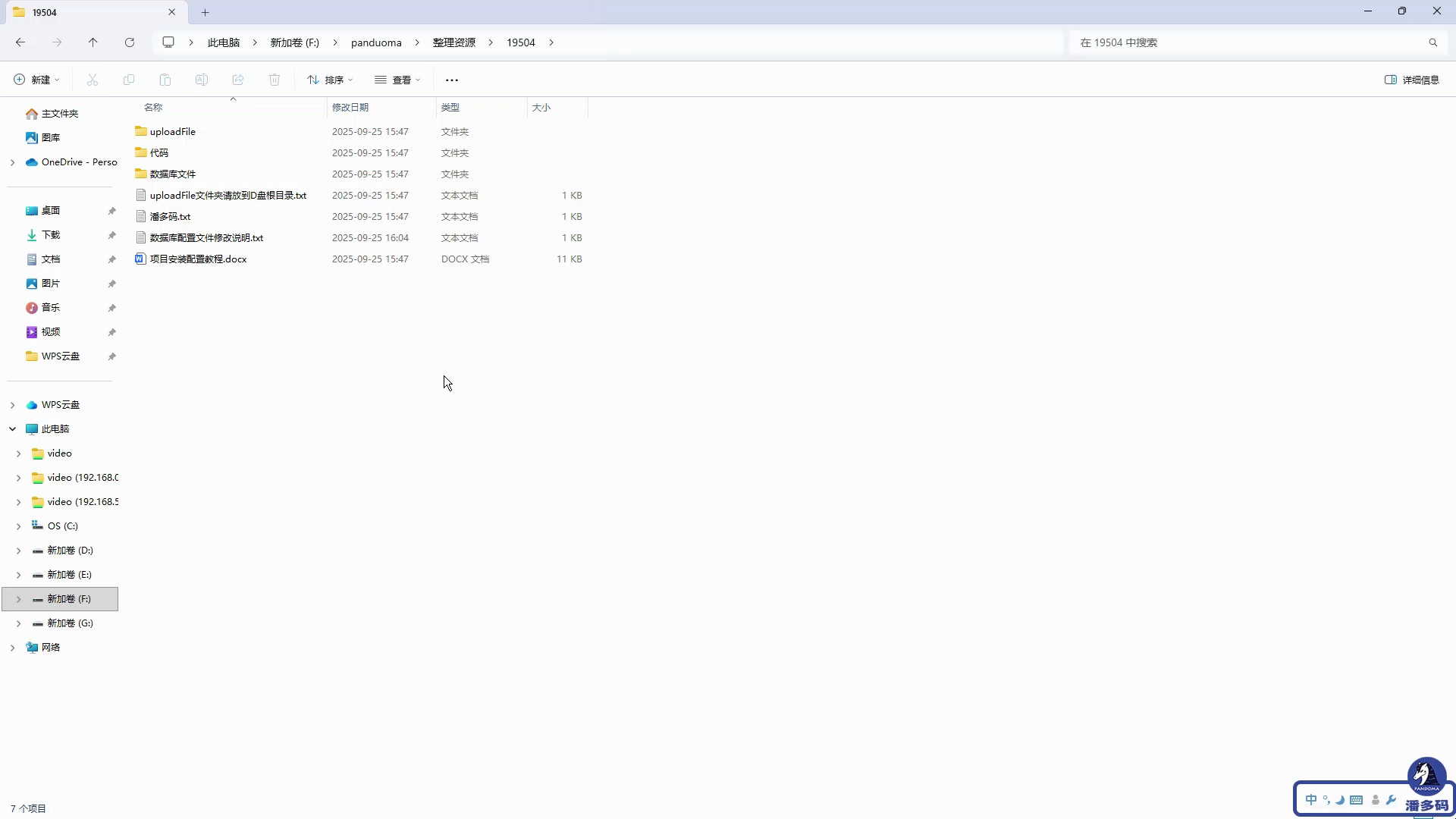Click the Cut scissors icon
Screen dimensions: 1456x819
point(93,80)
